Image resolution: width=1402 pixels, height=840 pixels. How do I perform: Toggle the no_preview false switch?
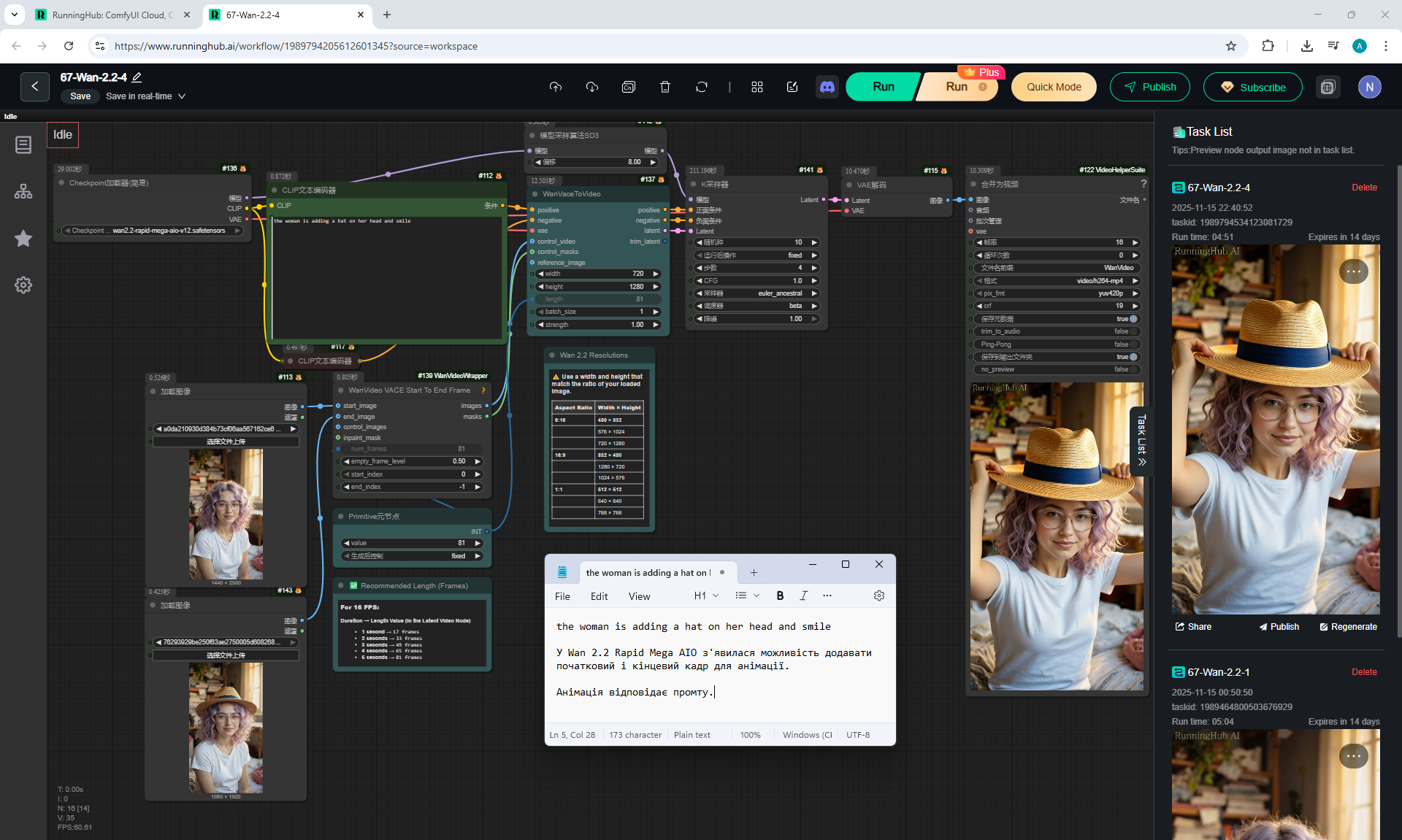click(x=1133, y=369)
